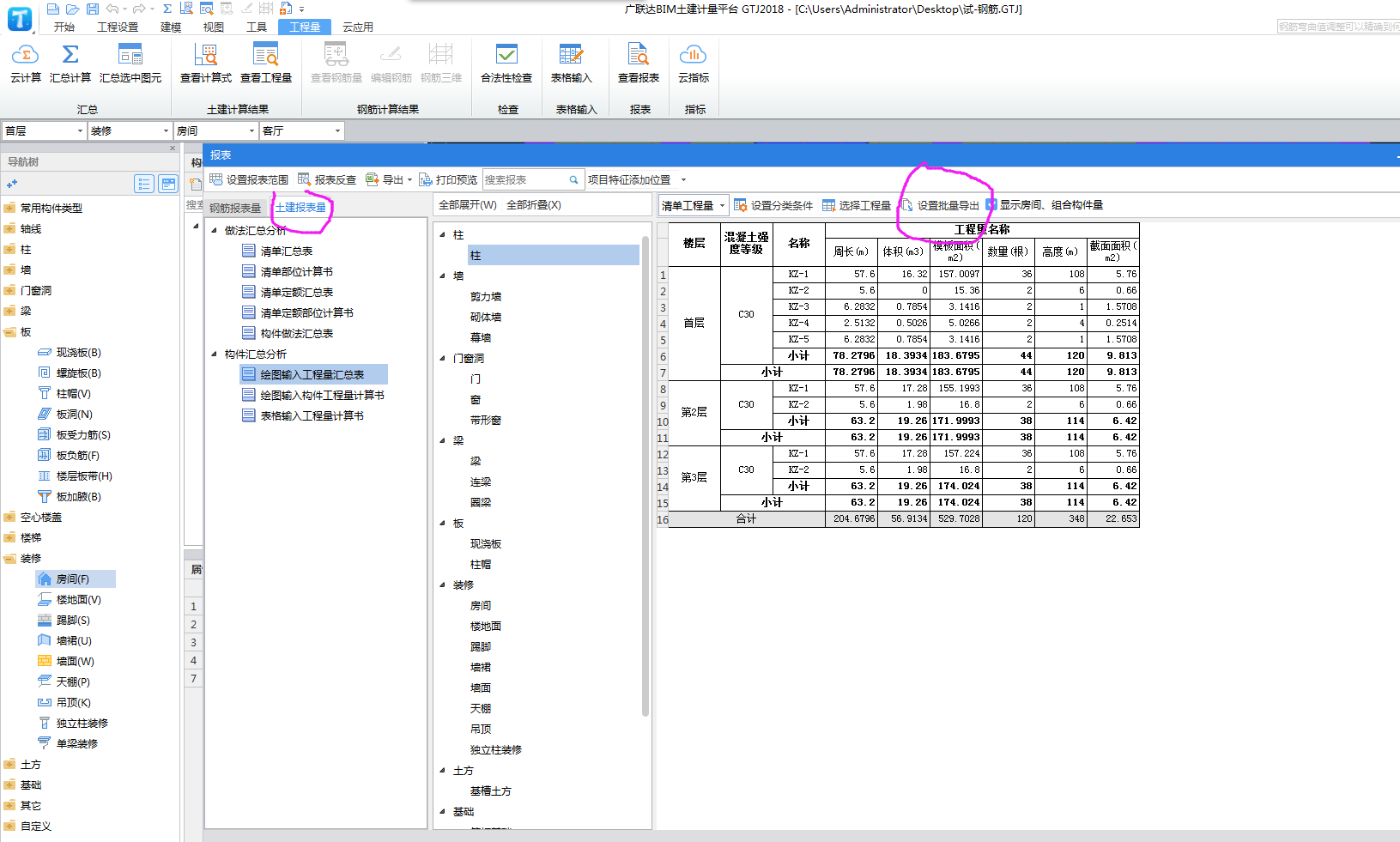
Task: Open the 云应用 ribbon tab
Action: (x=358, y=27)
